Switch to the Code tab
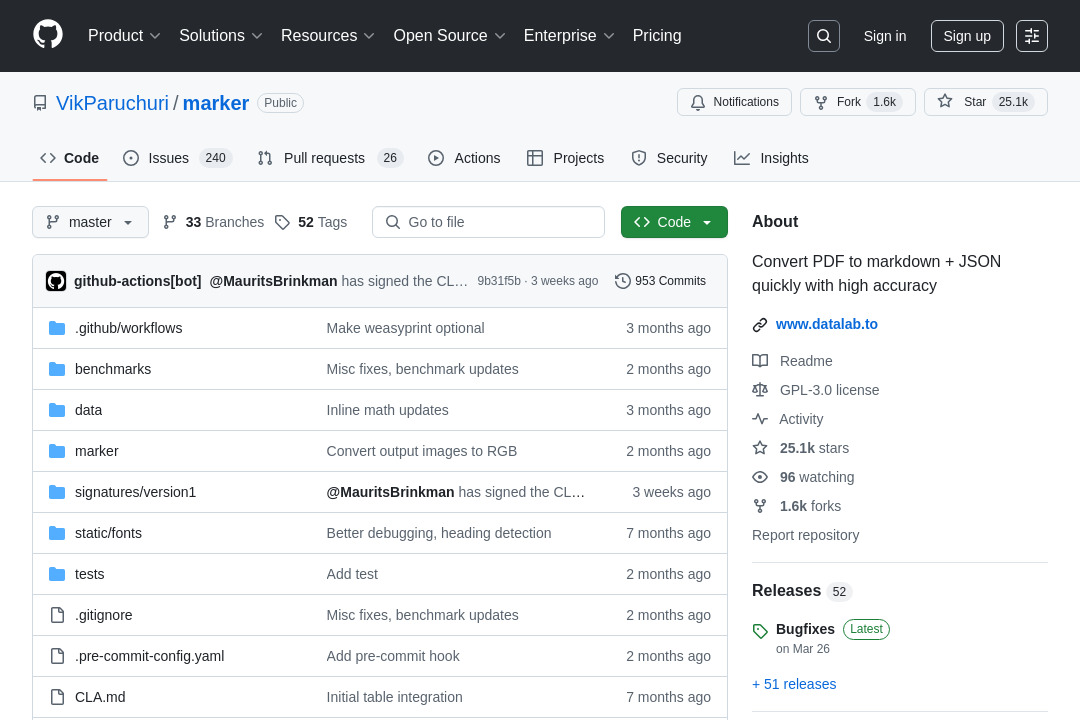This screenshot has width=1080, height=720. (70, 158)
